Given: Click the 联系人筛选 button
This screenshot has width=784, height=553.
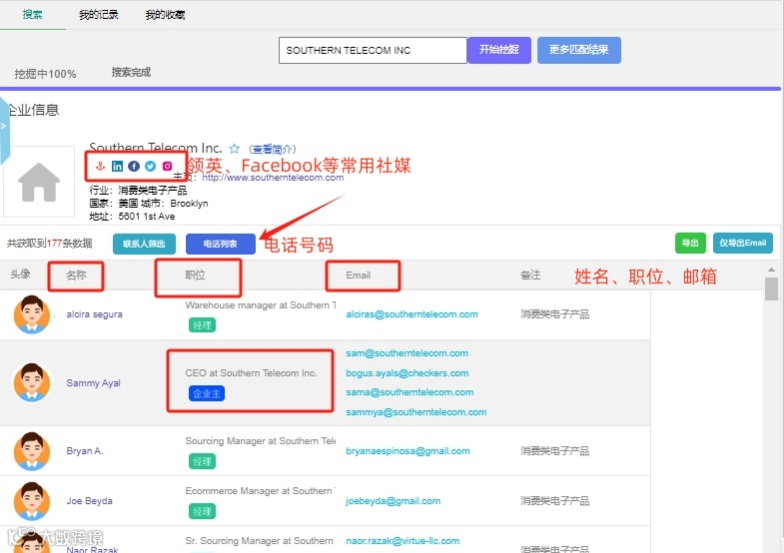Looking at the screenshot, I should click(x=144, y=244).
